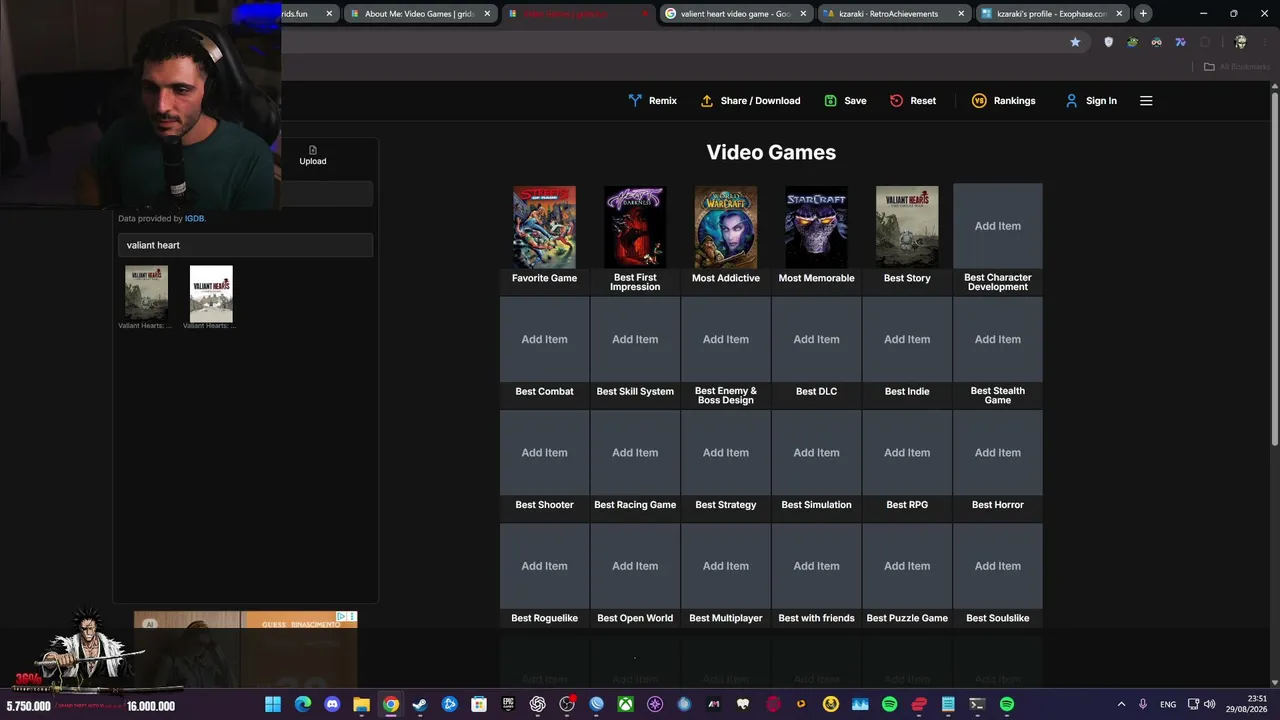Screen dimensions: 1280x720
Task: Open Microsoft Edge from the taskbar
Action: pos(302,704)
